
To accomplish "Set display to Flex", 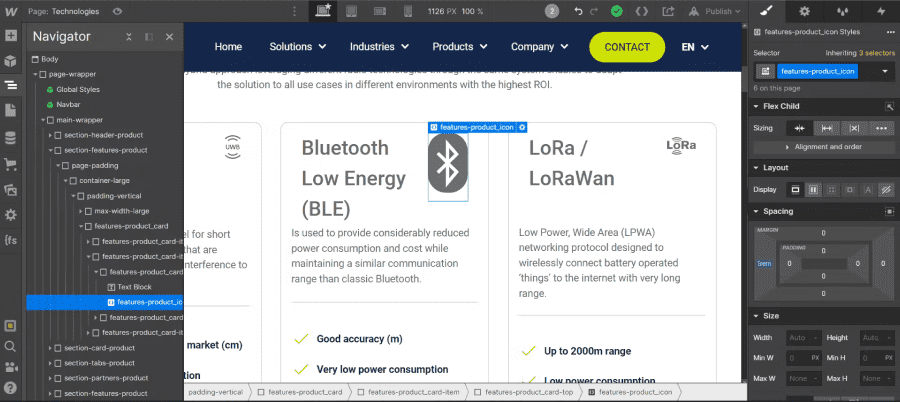I will tap(813, 190).
